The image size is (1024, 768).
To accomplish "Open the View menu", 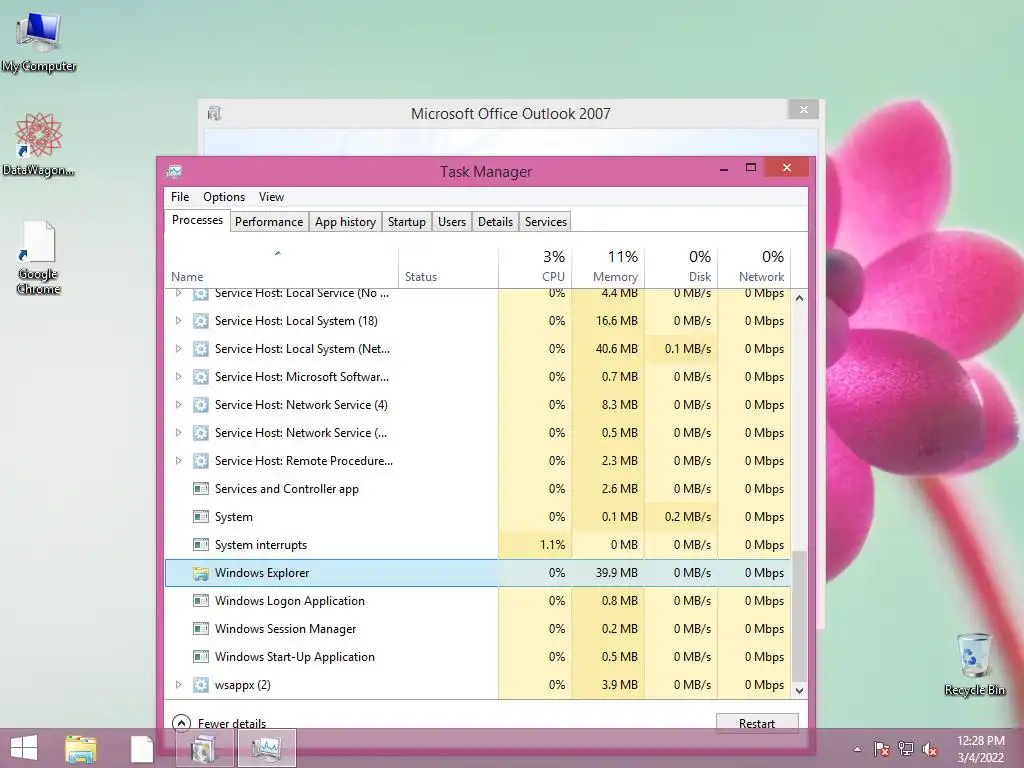I will 271,197.
